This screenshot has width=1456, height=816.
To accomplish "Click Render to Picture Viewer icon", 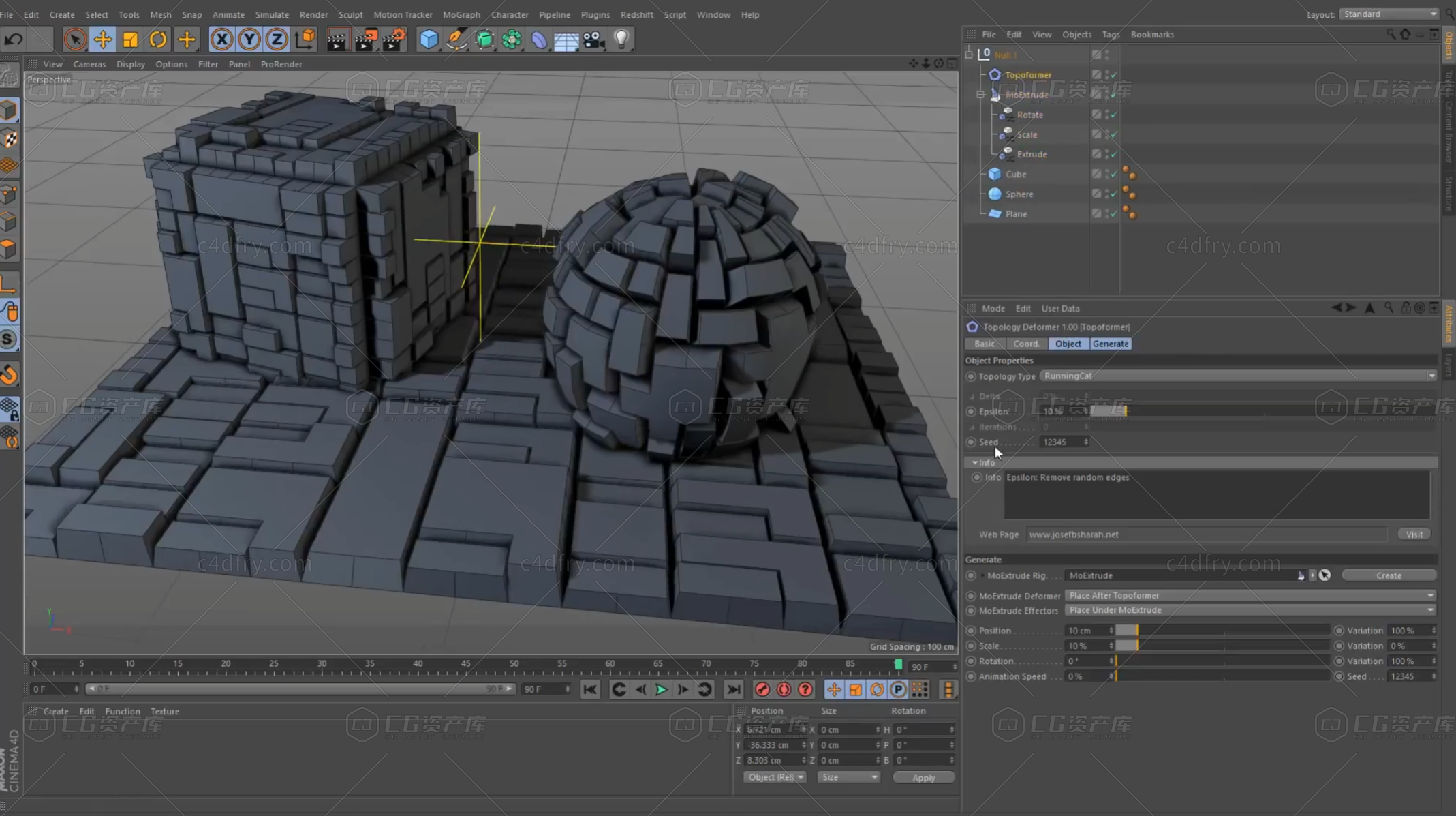I will pyautogui.click(x=365, y=40).
